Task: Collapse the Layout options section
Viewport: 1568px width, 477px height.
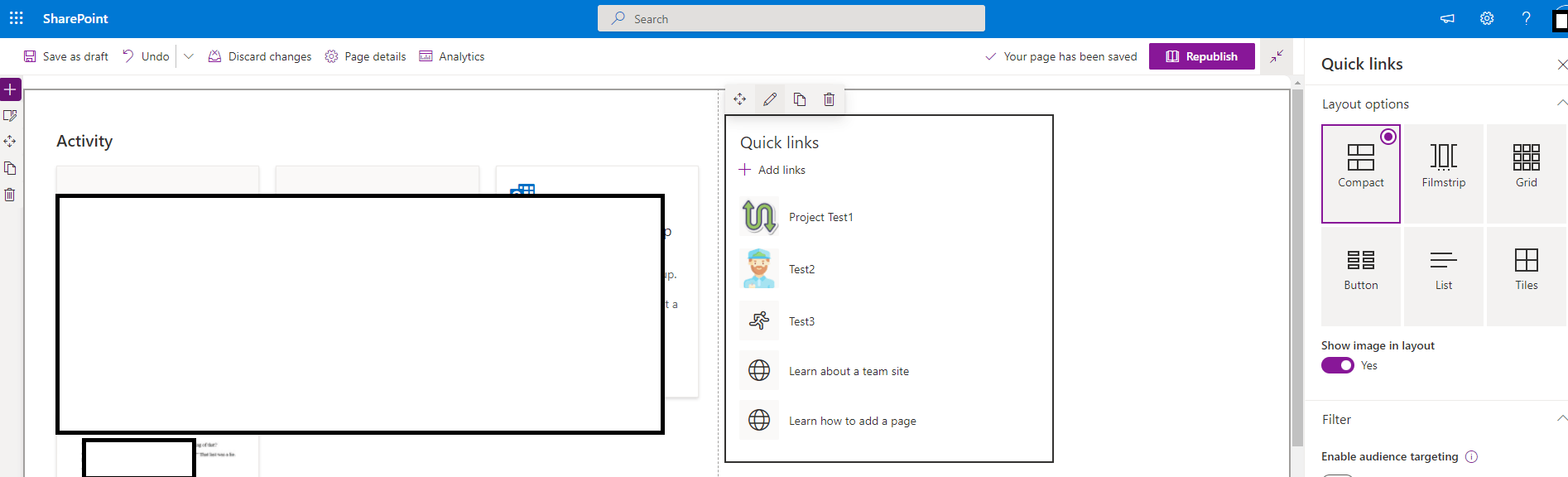Action: pos(1561,104)
